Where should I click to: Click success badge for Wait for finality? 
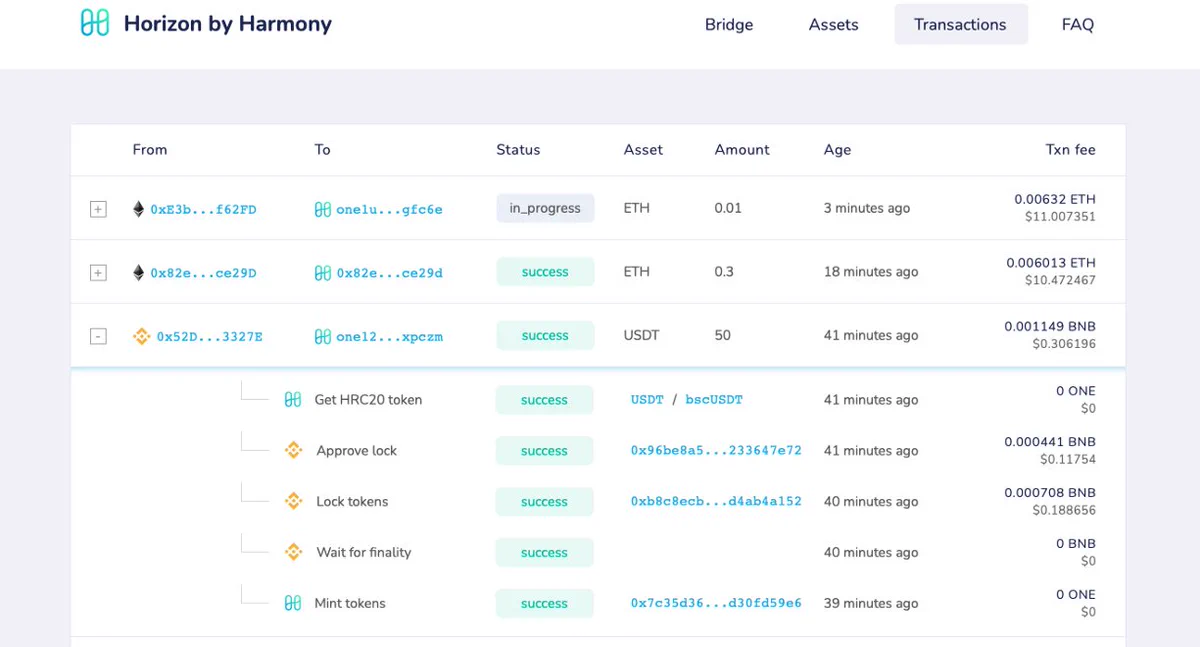tap(544, 553)
